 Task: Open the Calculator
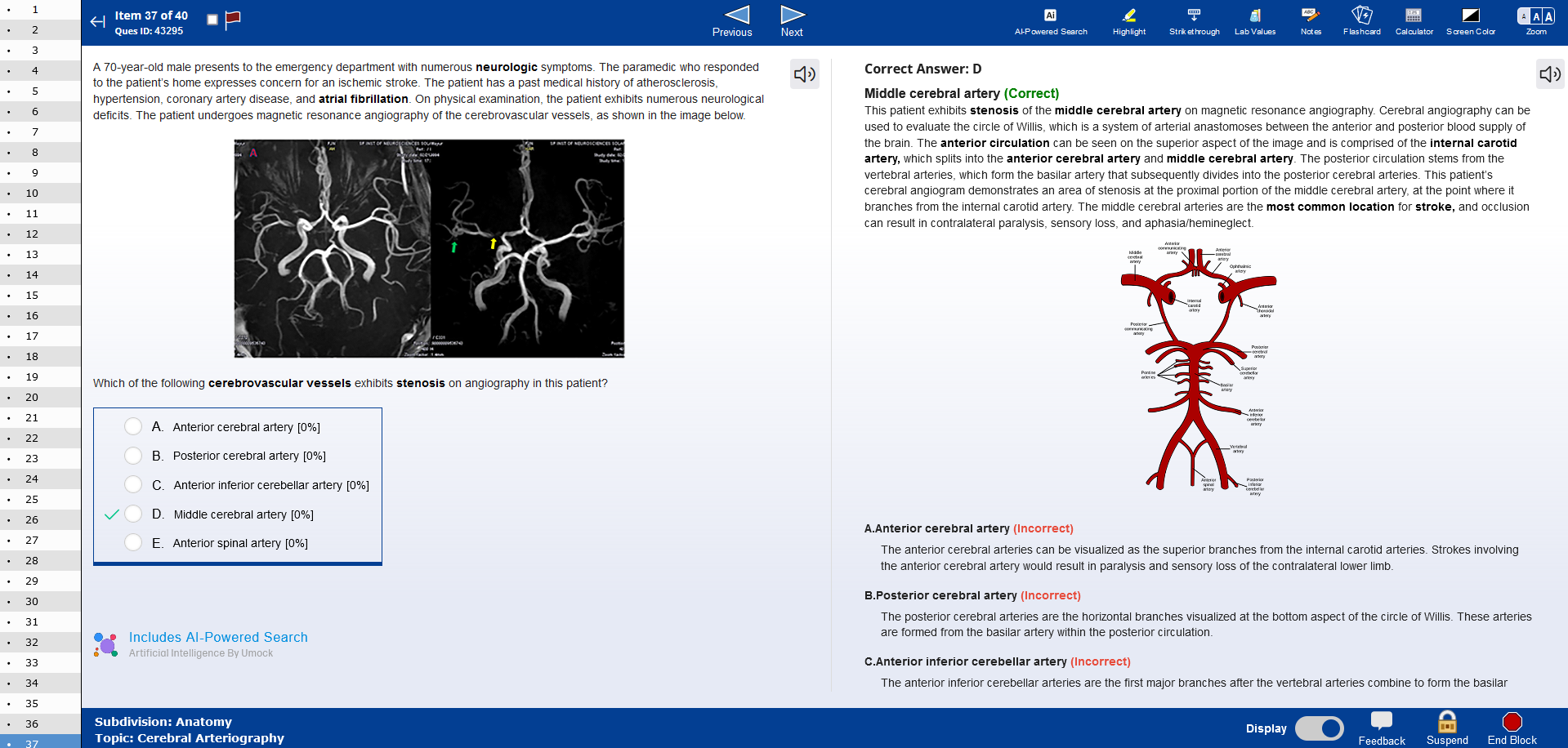(1414, 22)
